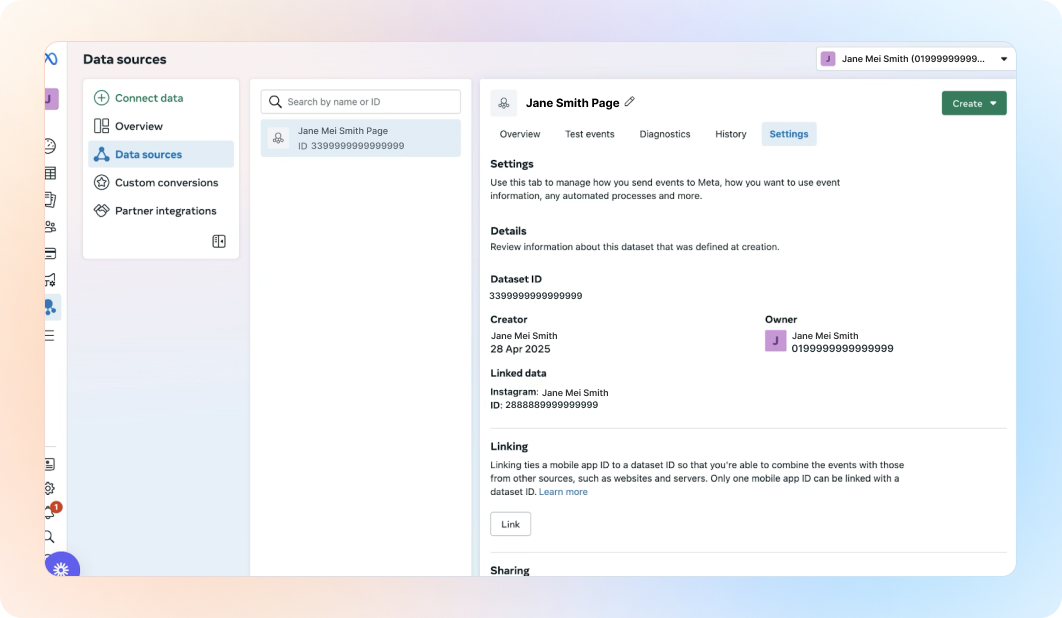The height and width of the screenshot is (618, 1062).
Task: Click the creator date 28 Apr 2025
Action: 520,349
